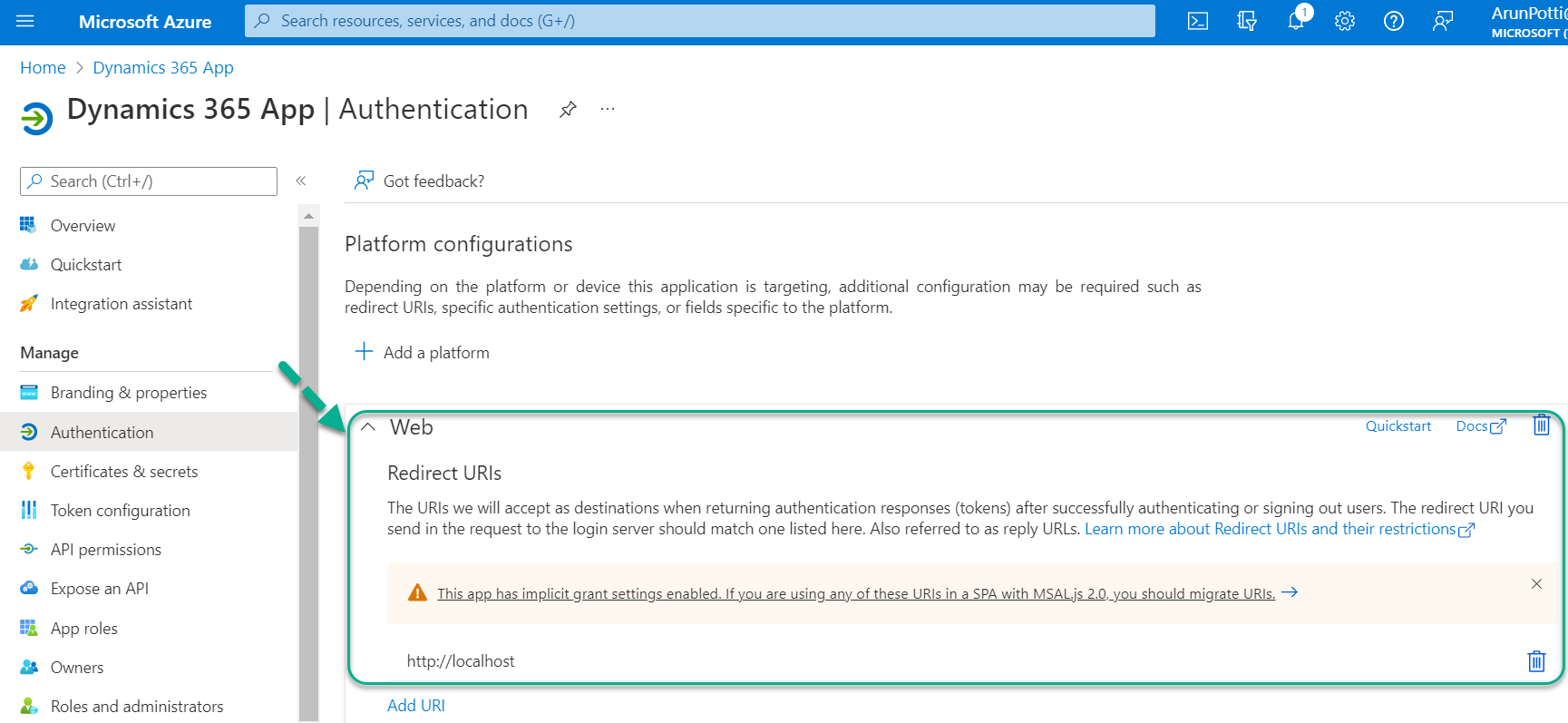Viewport: 1568px width, 723px height.
Task: Focus the top search resources box
Action: tap(700, 21)
